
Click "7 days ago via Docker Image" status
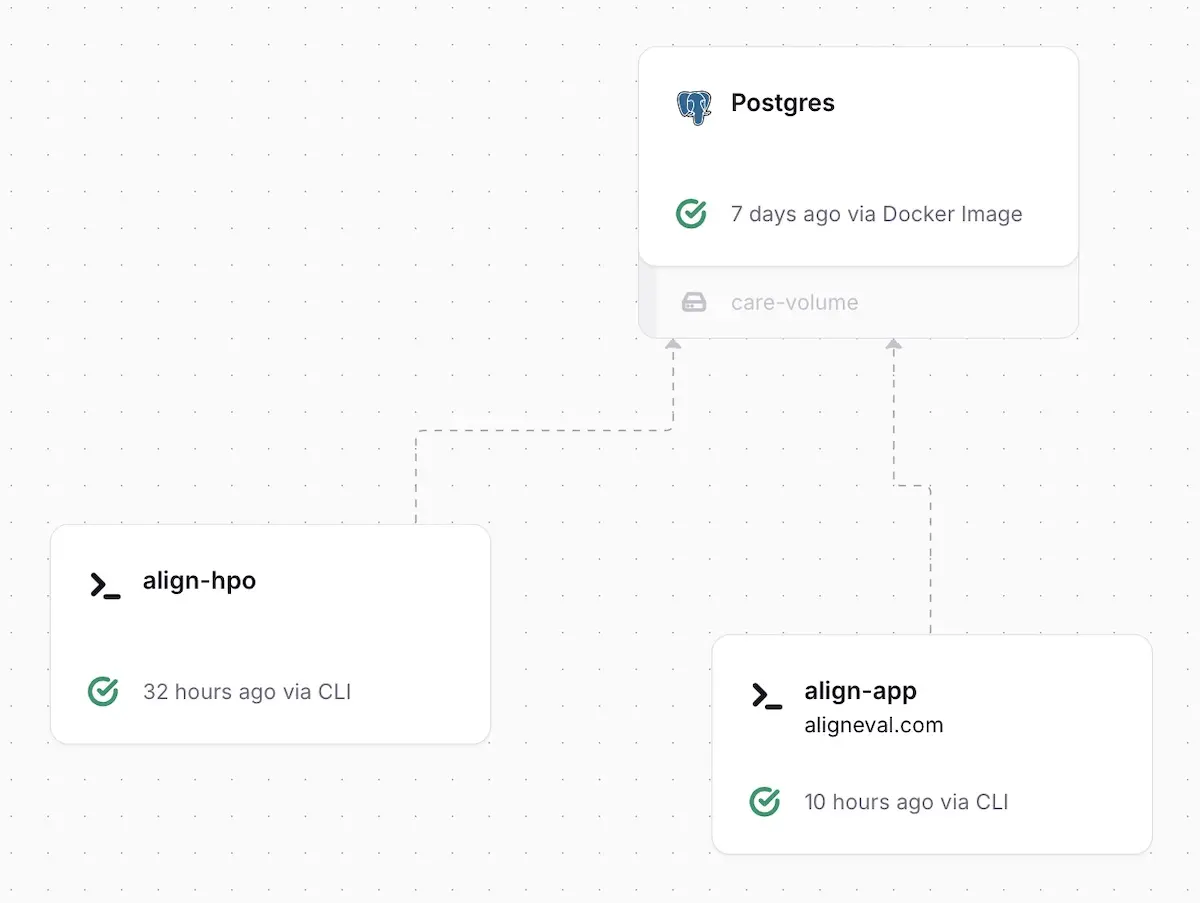pos(876,214)
